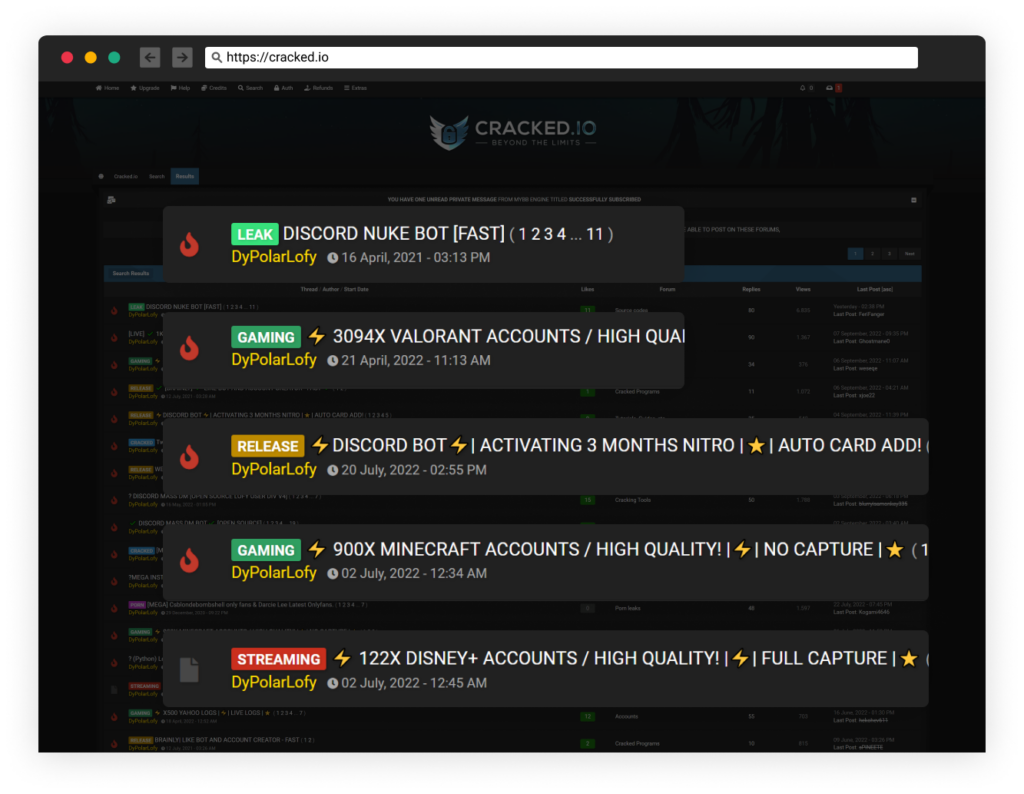Click the flame icon beside Nitro Discord Bot thread
This screenshot has width=1024, height=794.
coord(189,457)
